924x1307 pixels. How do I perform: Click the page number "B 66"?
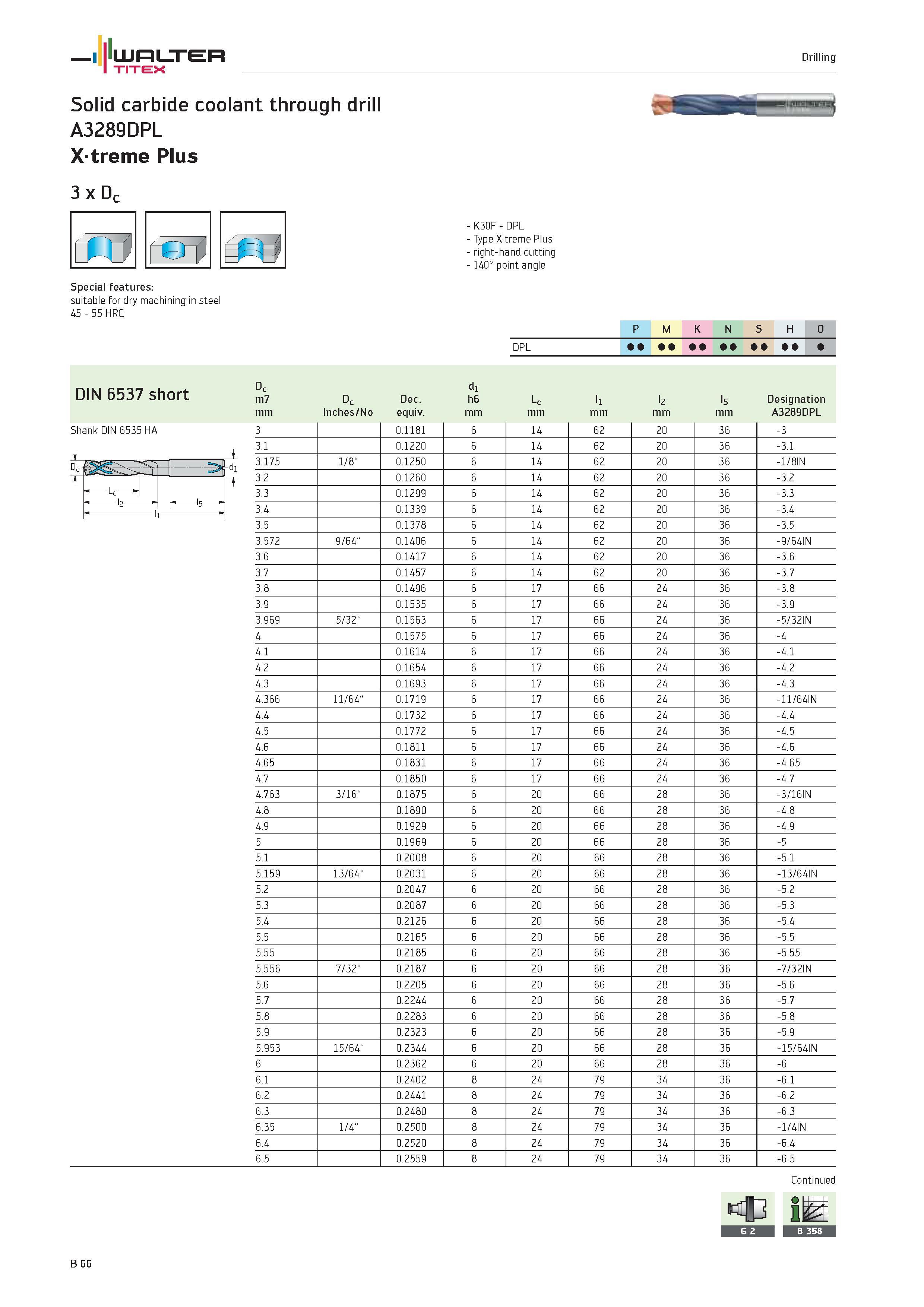click(81, 1264)
